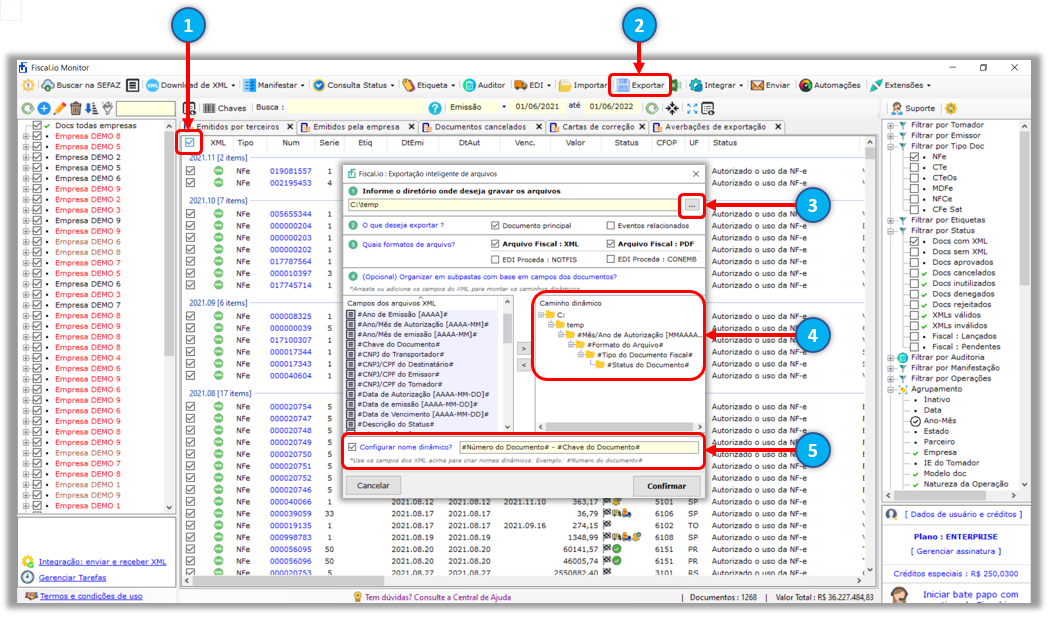Click the Buscar na SEFAZ cloud icon

click(x=48, y=85)
